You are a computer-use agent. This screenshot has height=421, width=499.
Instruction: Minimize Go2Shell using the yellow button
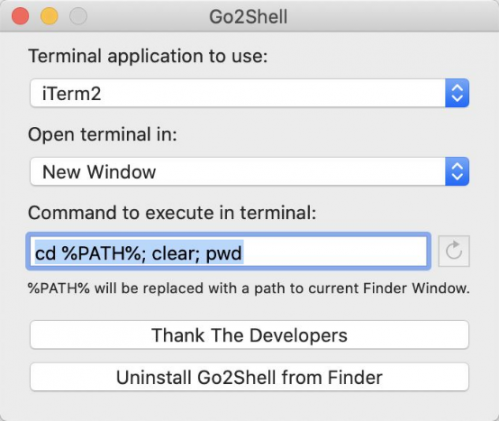click(x=49, y=16)
